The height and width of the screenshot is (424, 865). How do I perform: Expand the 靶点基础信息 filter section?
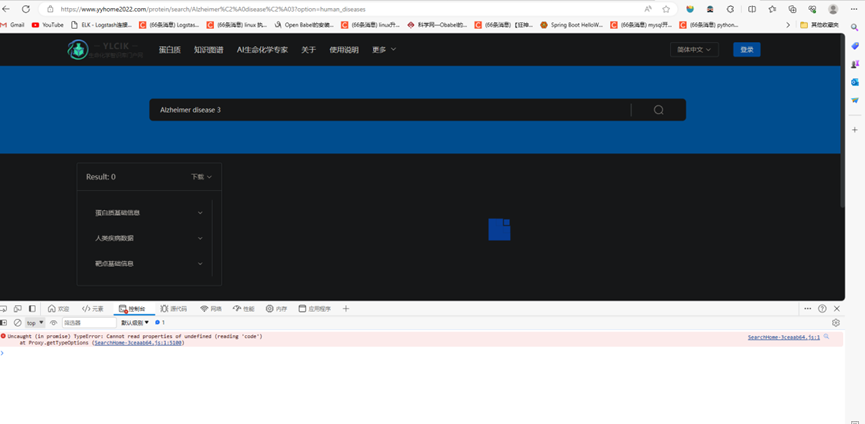pyautogui.click(x=149, y=264)
